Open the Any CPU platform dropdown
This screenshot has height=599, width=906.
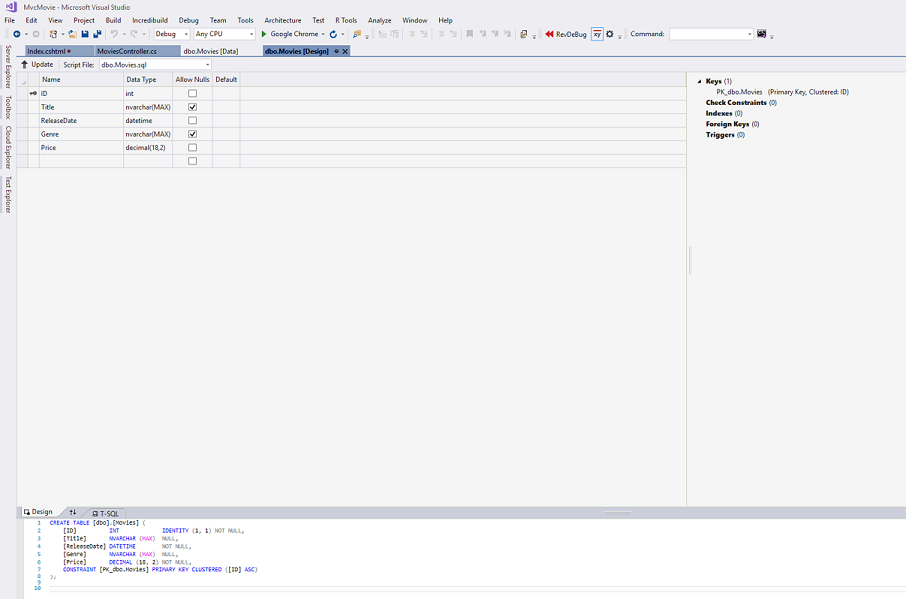pos(252,32)
